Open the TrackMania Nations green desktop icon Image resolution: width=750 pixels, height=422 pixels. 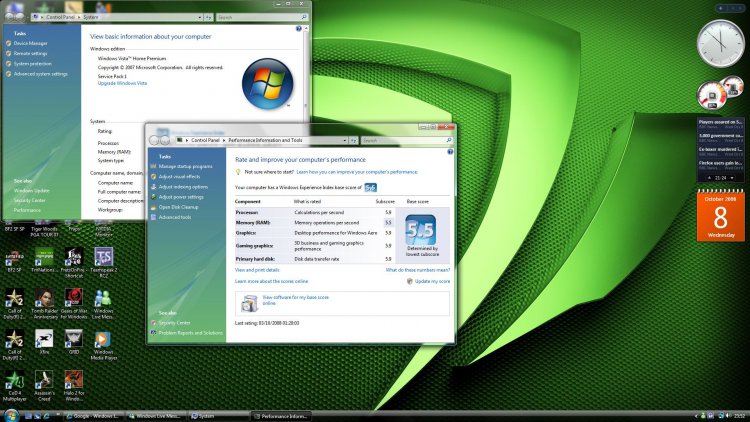[44, 261]
